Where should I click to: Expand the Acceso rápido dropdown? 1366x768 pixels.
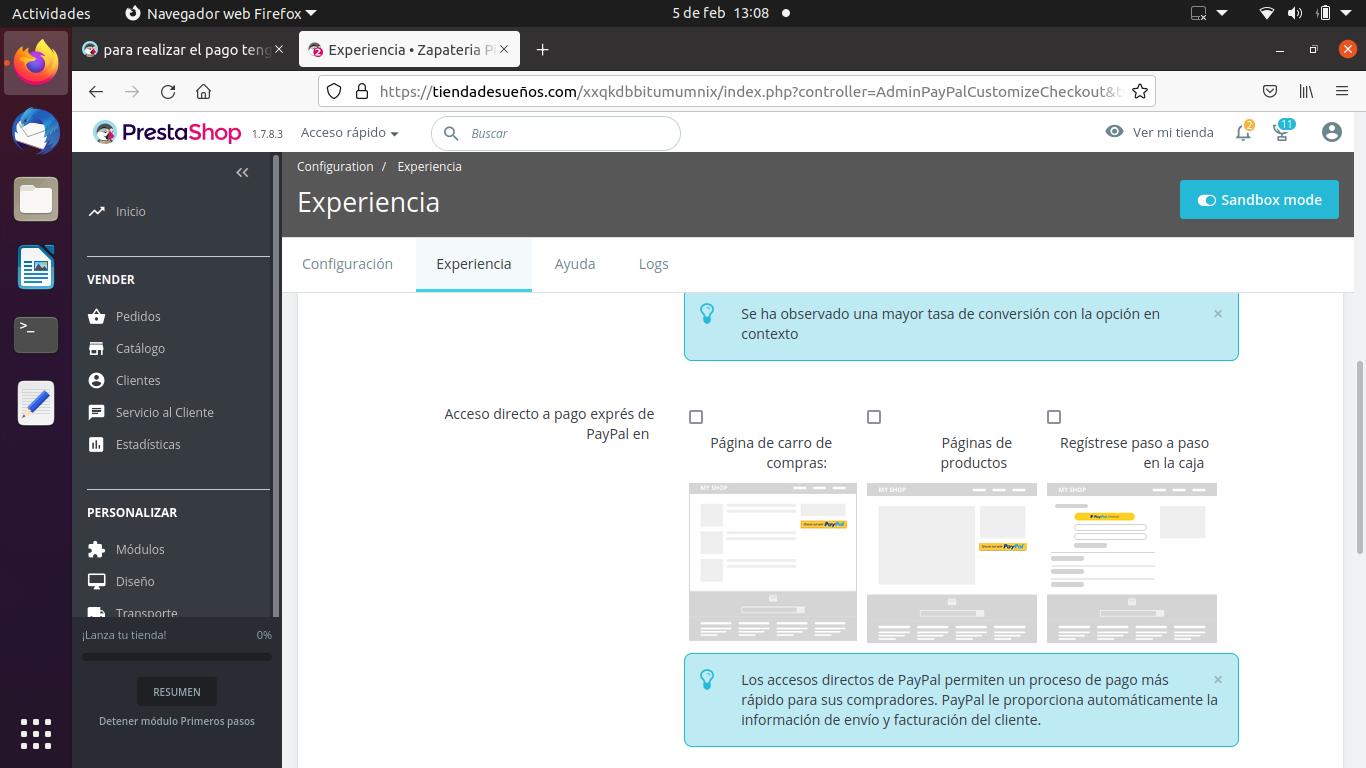[x=350, y=133]
